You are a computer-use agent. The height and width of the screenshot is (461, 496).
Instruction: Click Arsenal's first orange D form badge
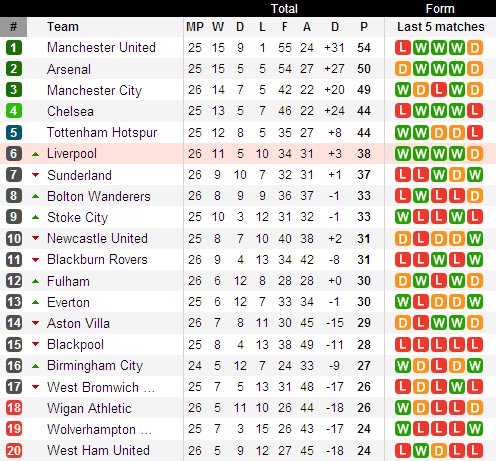tap(403, 69)
